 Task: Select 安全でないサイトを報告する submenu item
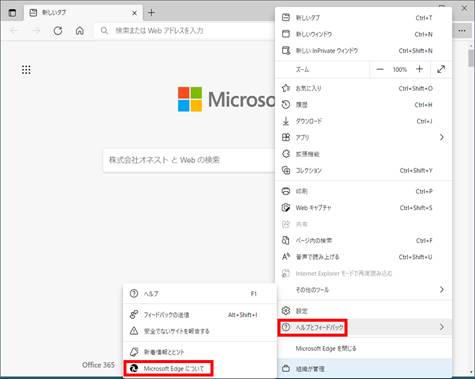199,331
